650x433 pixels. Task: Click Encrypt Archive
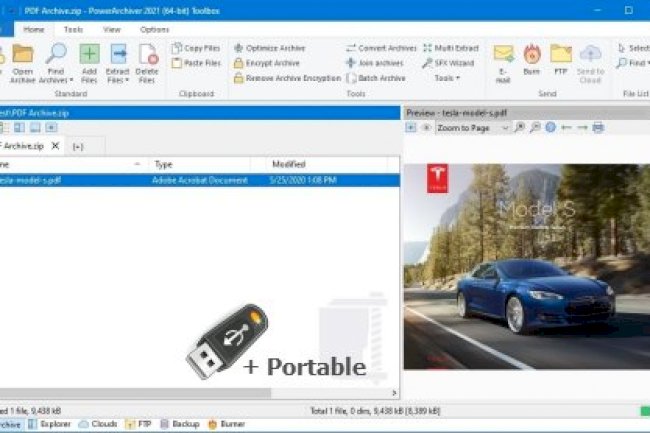267,63
